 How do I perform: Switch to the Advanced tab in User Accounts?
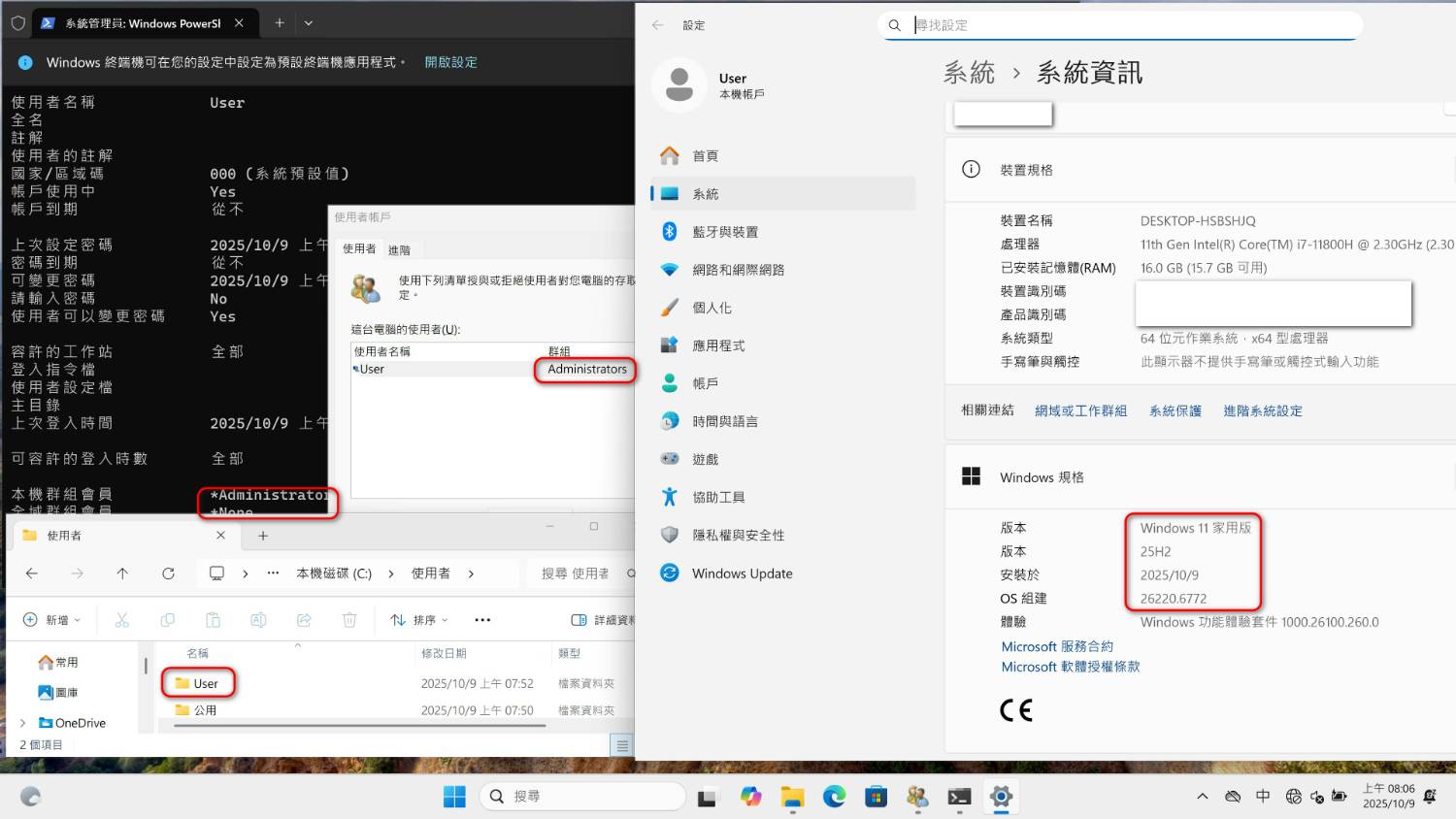tap(399, 250)
